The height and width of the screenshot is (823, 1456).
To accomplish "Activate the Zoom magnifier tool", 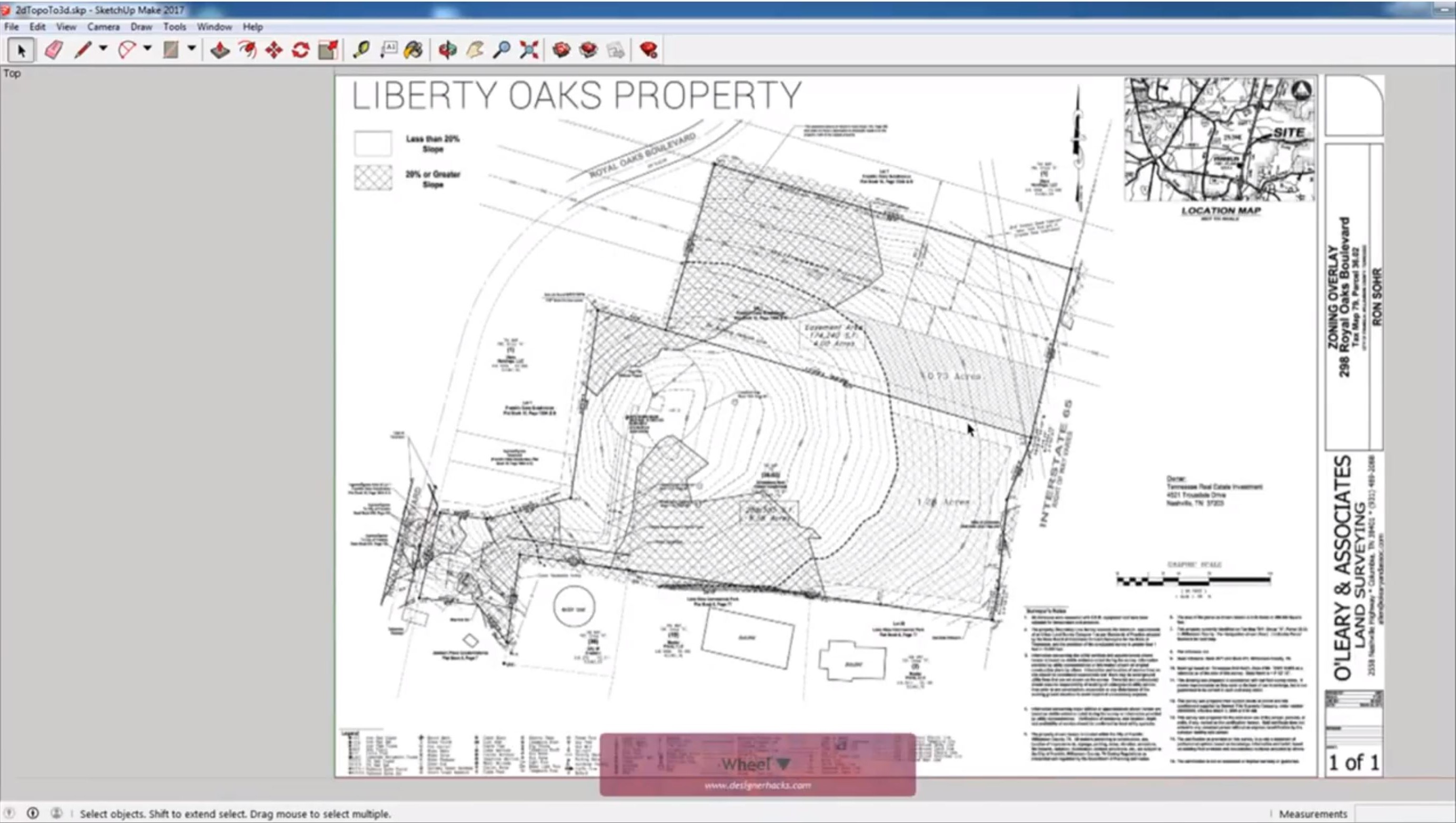I will coord(502,51).
